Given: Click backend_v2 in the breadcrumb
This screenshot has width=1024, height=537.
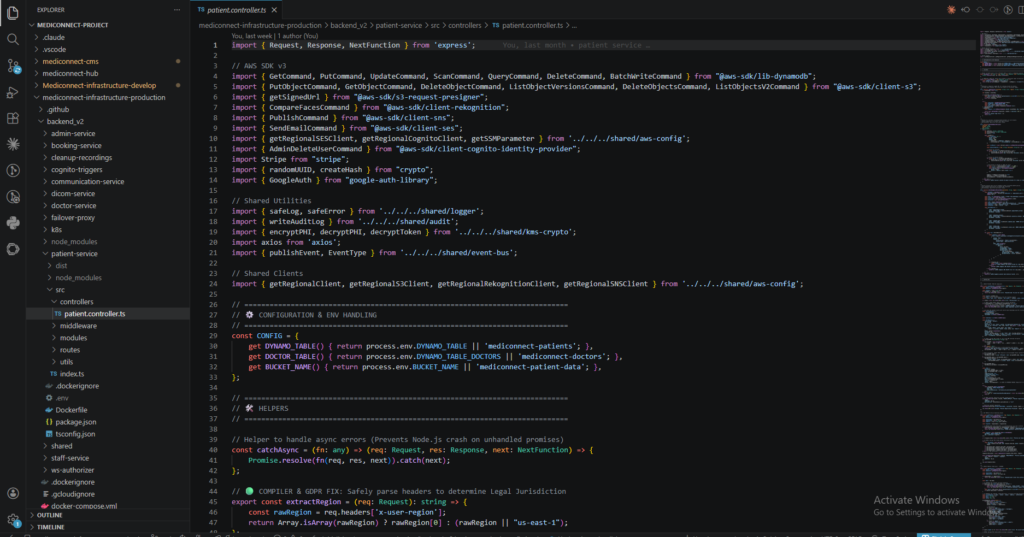Looking at the screenshot, I should coord(349,25).
